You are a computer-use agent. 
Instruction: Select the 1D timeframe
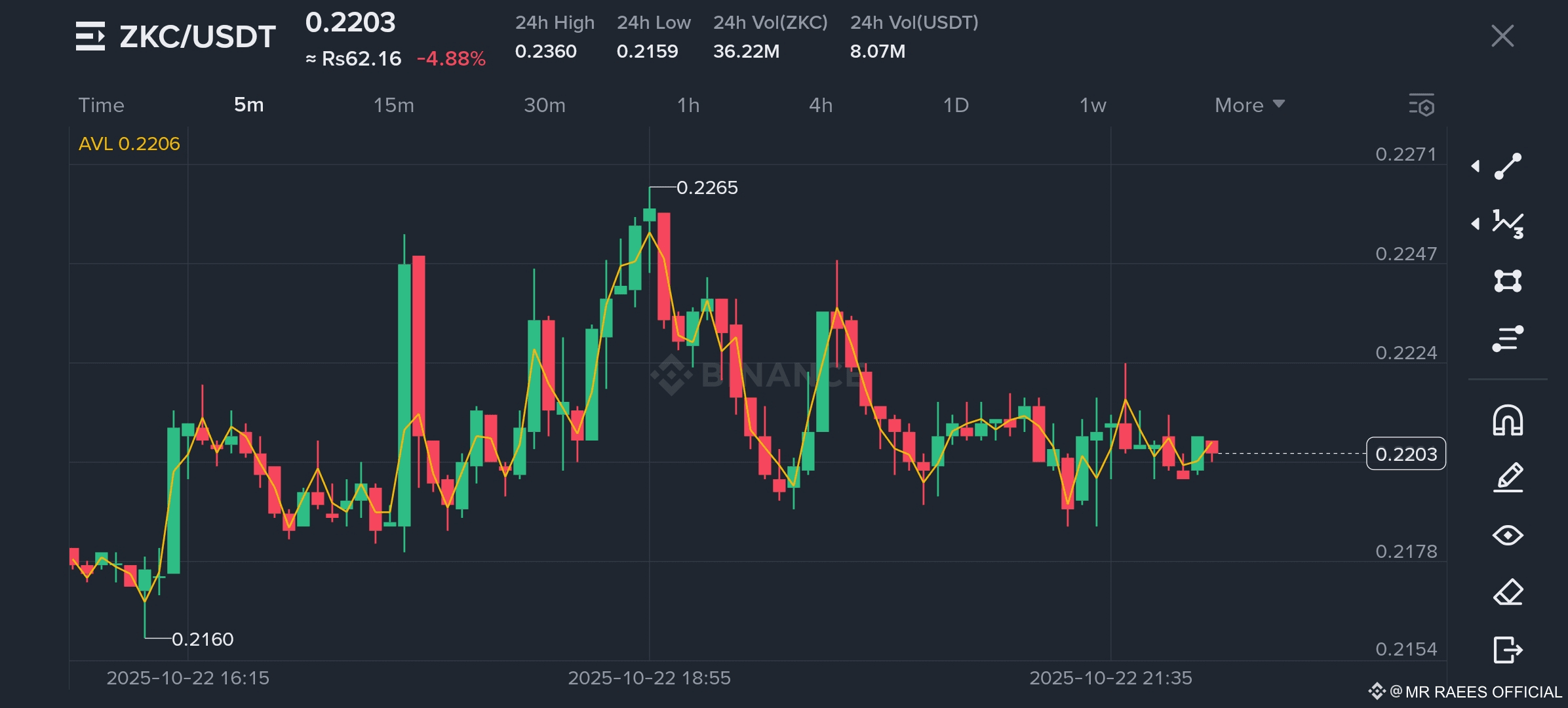956,105
